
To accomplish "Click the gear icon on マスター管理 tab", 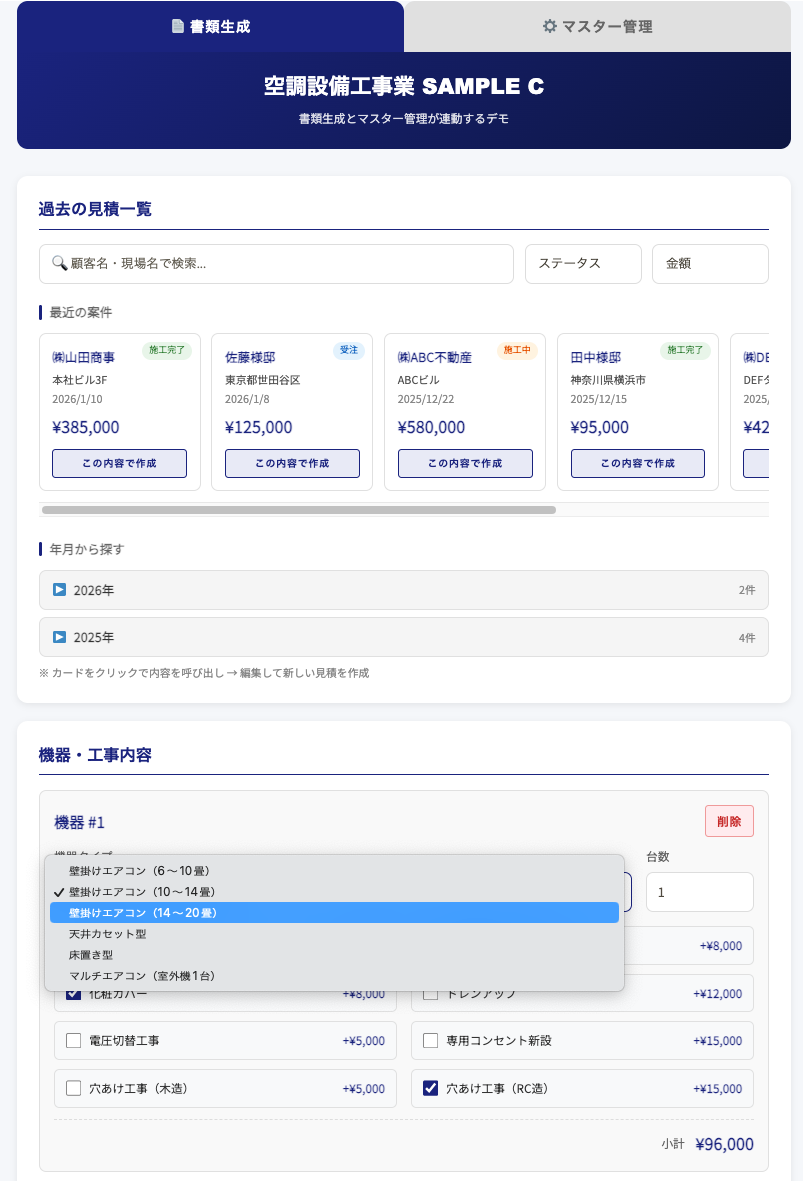I will click(x=549, y=27).
